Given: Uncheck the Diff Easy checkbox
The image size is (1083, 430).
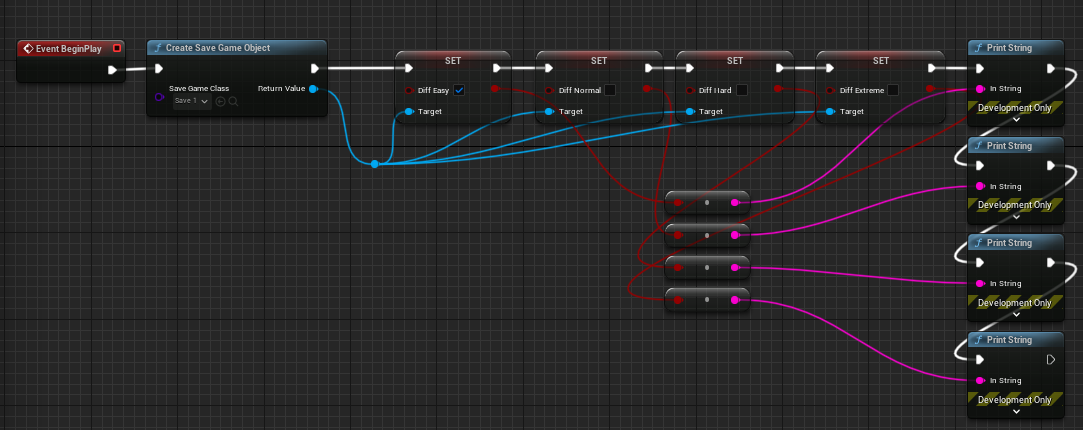Looking at the screenshot, I should click(459, 90).
